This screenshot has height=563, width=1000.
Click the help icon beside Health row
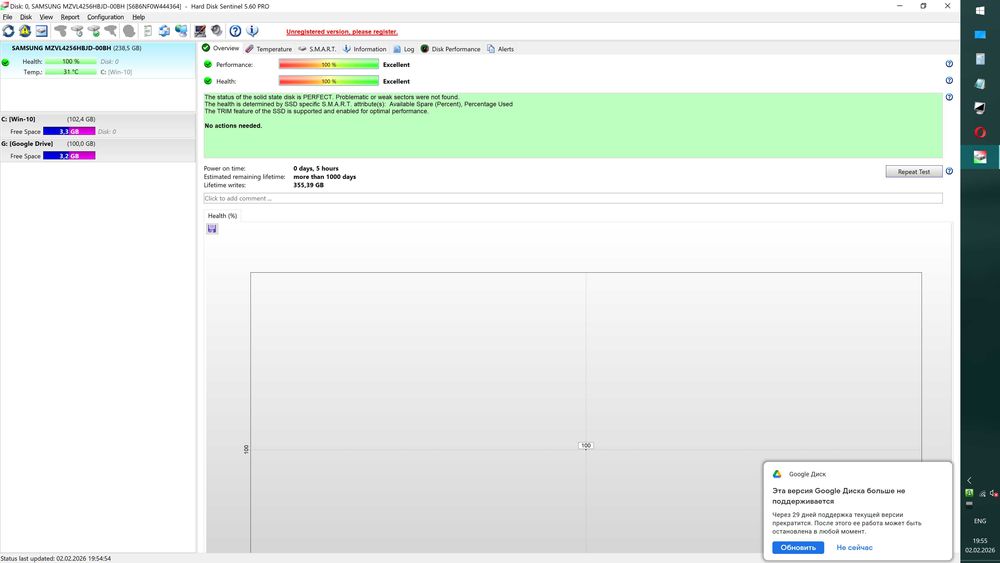[949, 80]
